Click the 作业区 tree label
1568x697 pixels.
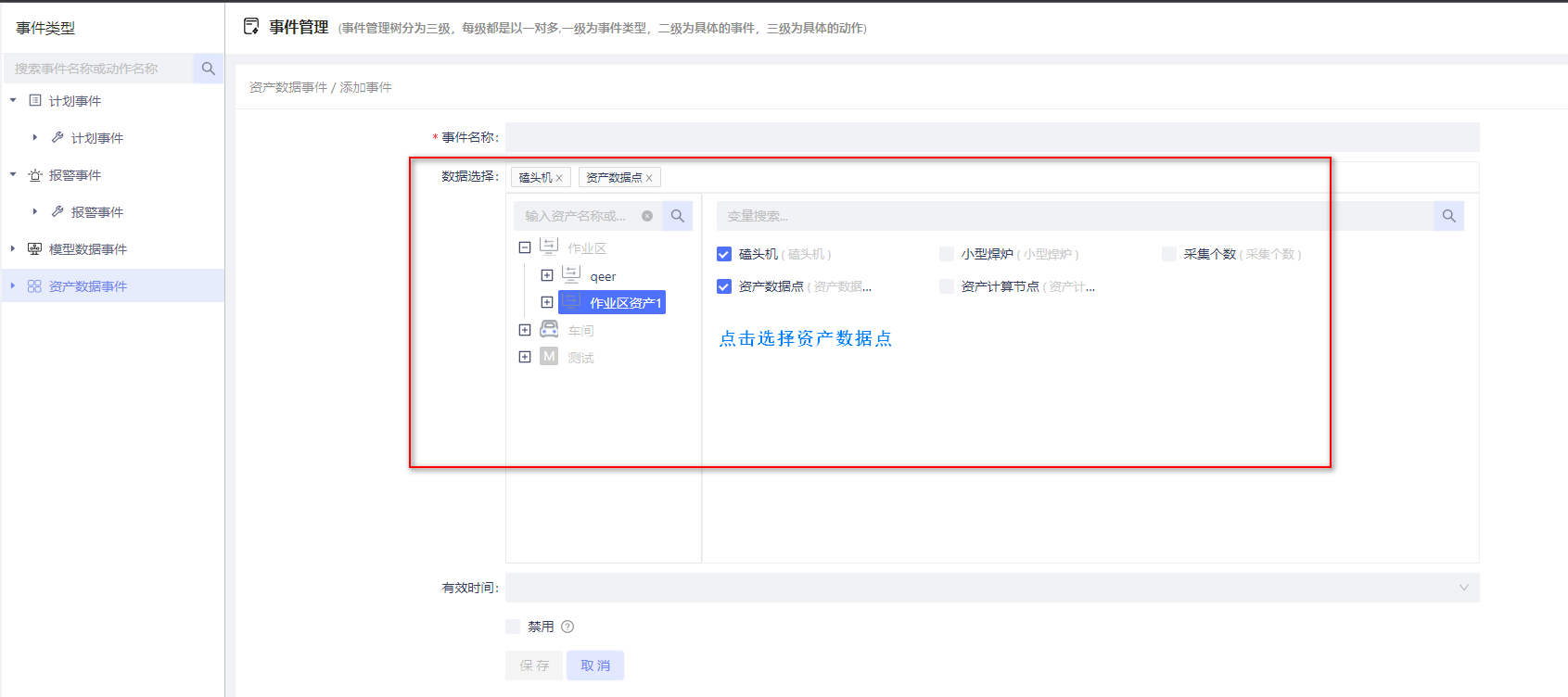pyautogui.click(x=587, y=248)
